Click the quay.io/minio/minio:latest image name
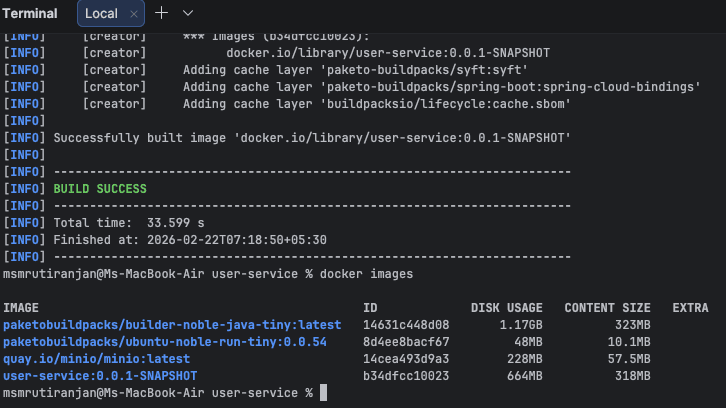The height and width of the screenshot is (408, 726). point(96,359)
